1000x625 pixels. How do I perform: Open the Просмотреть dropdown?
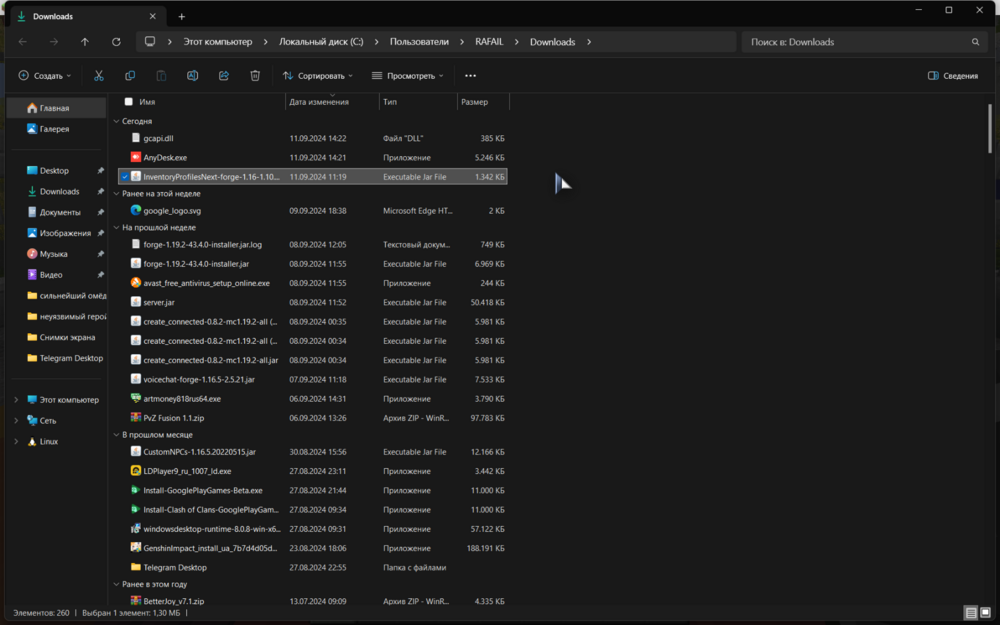(407, 75)
